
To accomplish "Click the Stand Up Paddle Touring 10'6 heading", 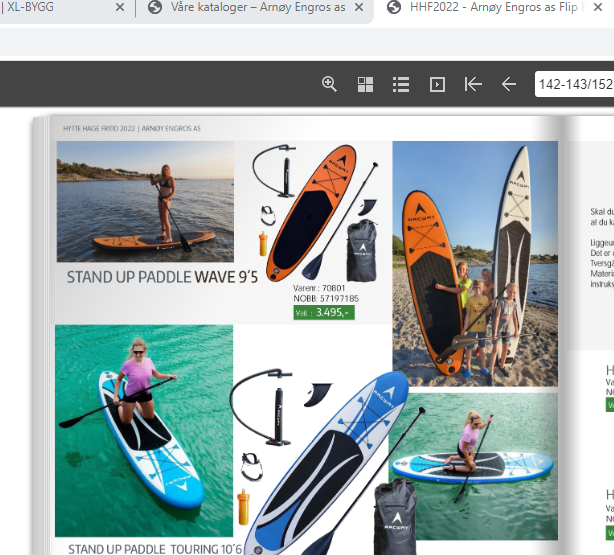I will coord(155,549).
